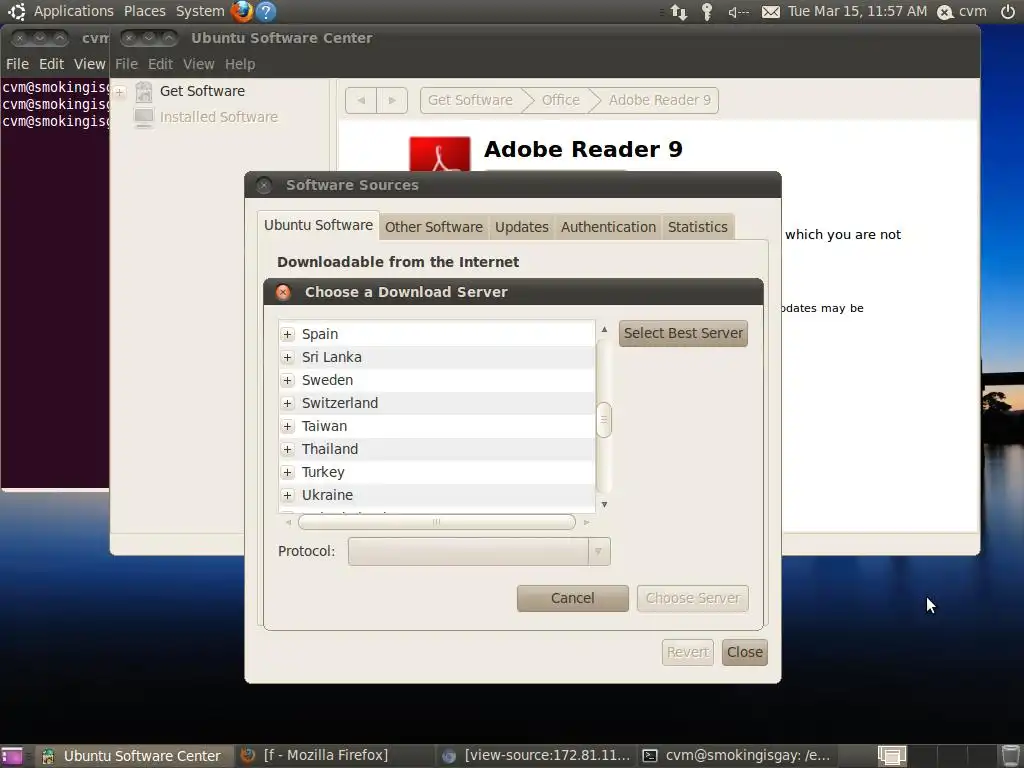Expand Get Software tree in sidebar
1024x768 pixels.
pos(120,92)
